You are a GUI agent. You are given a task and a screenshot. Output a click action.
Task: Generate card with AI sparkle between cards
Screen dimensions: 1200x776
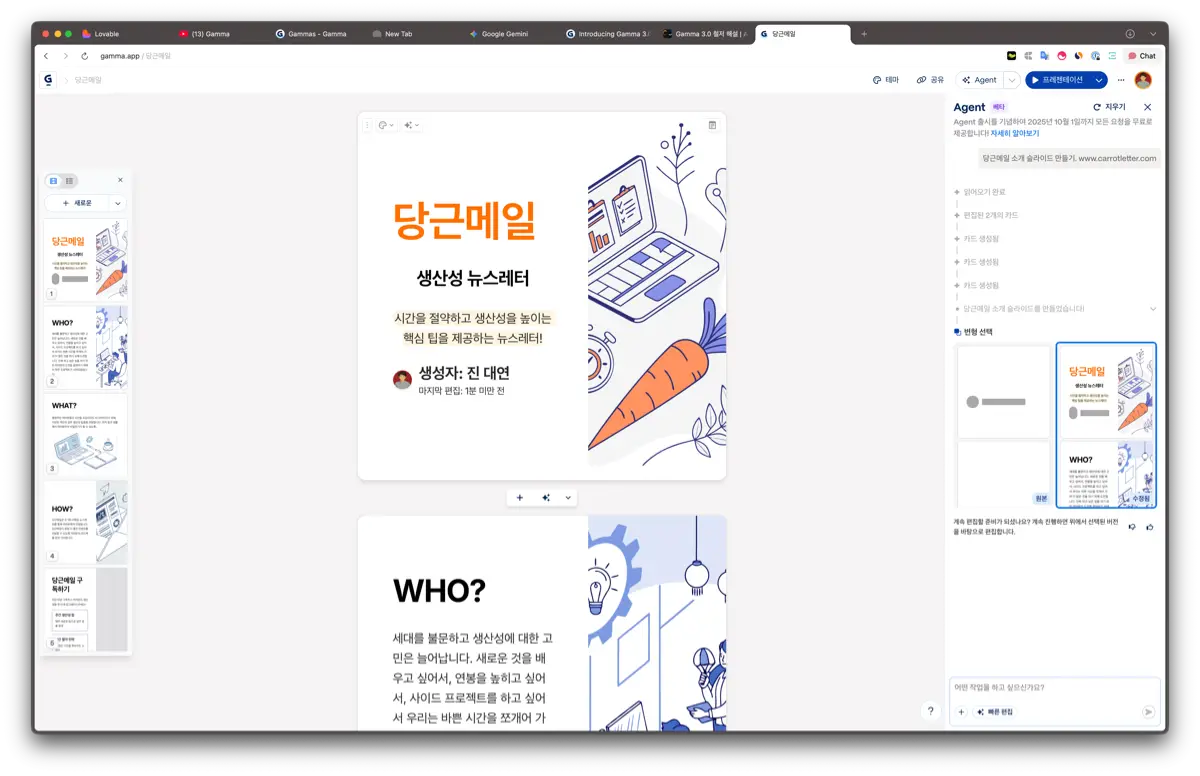pyautogui.click(x=546, y=497)
